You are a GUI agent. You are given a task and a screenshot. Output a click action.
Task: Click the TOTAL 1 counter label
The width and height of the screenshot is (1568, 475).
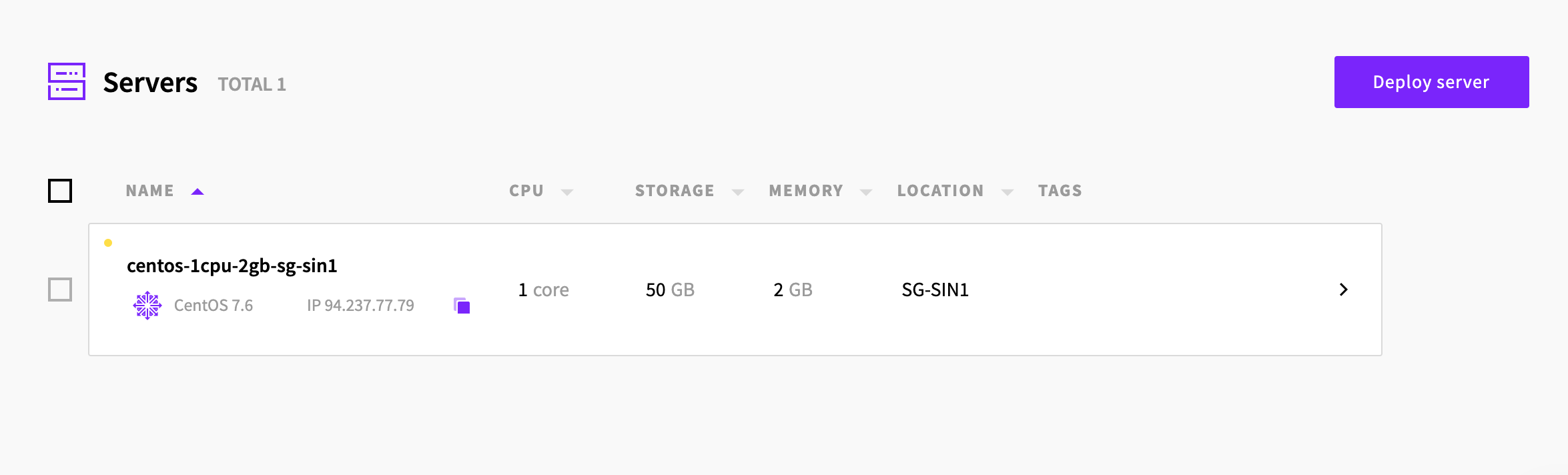pyautogui.click(x=252, y=85)
